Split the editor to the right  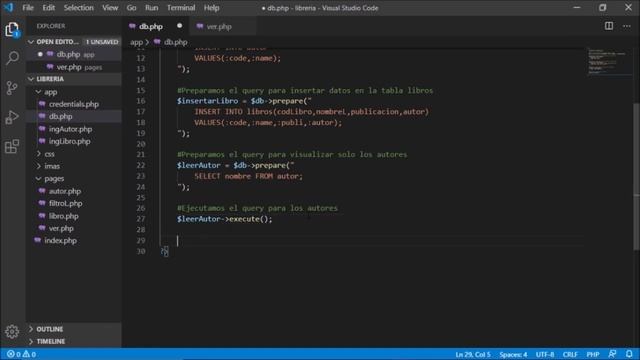pyautogui.click(x=609, y=26)
